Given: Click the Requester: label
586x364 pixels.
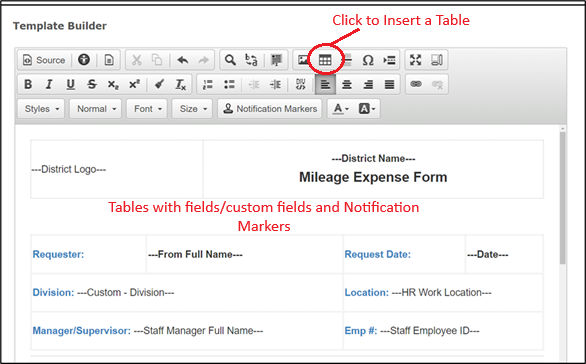Looking at the screenshot, I should 58,254.
